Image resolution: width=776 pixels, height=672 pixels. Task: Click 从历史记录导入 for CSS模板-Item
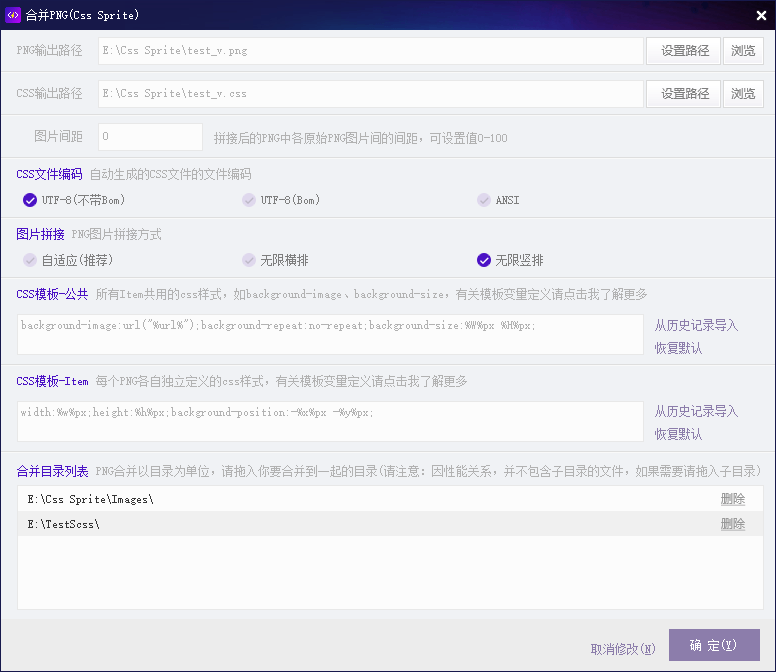coord(696,411)
